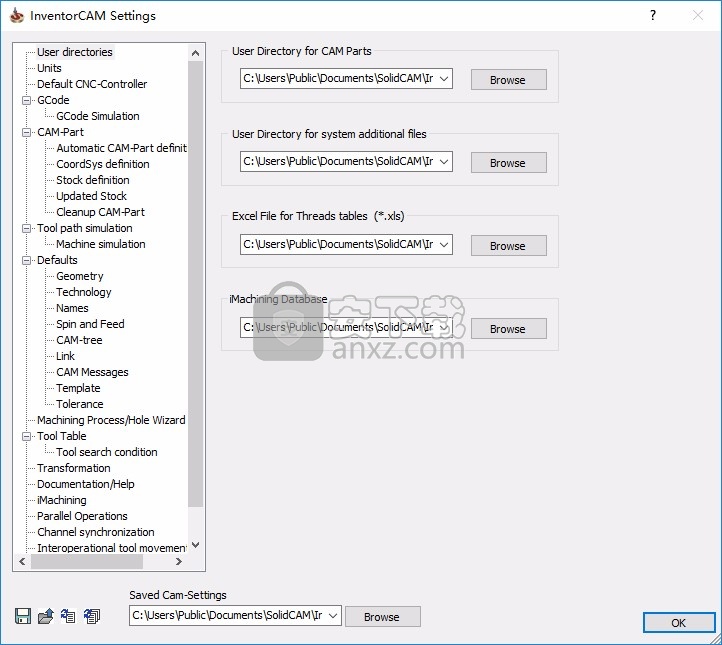Click tree horizontal scrollbar left arrow
Screen dimensions: 722x645
click(x=22, y=562)
